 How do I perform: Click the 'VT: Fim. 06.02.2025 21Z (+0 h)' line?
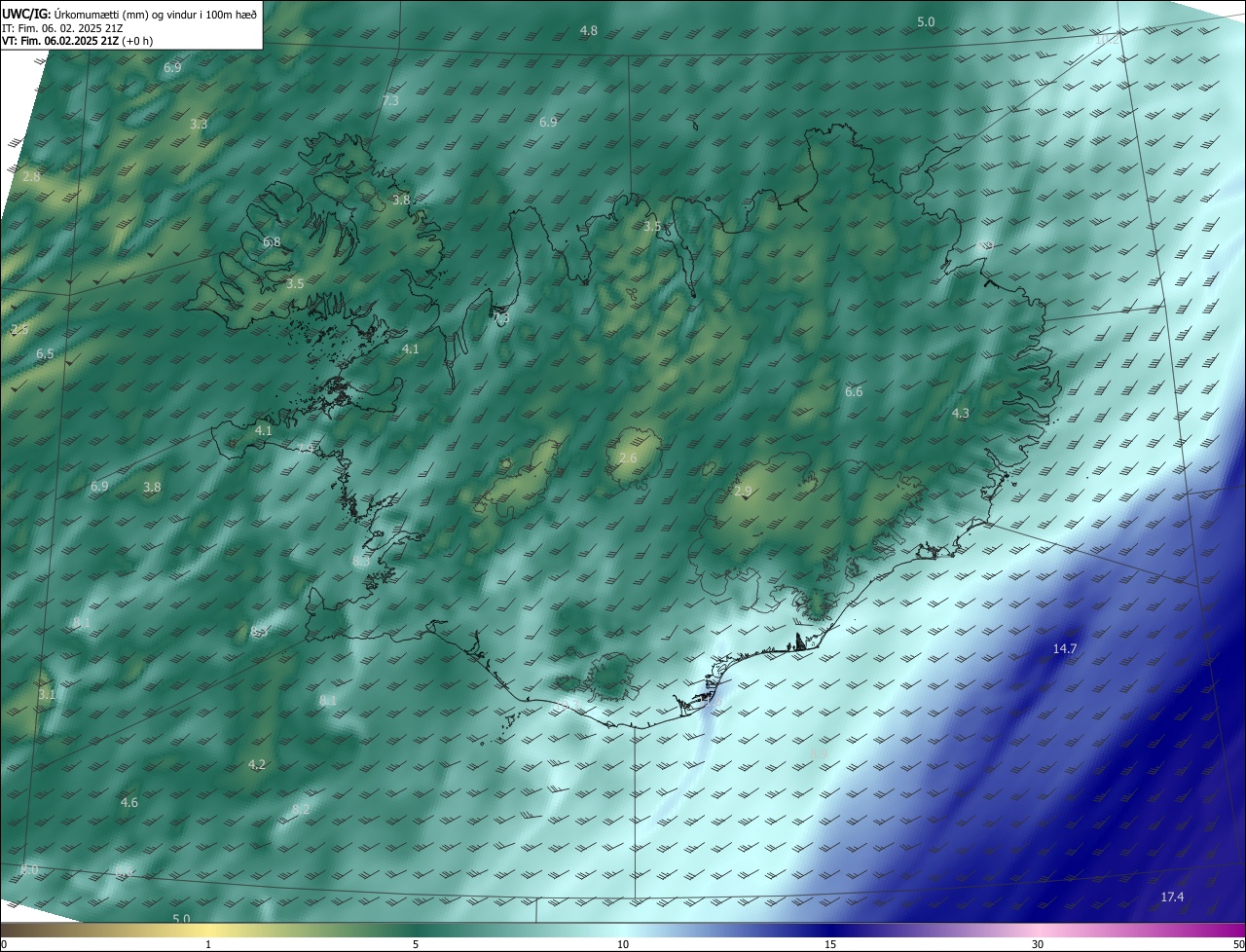78,41
